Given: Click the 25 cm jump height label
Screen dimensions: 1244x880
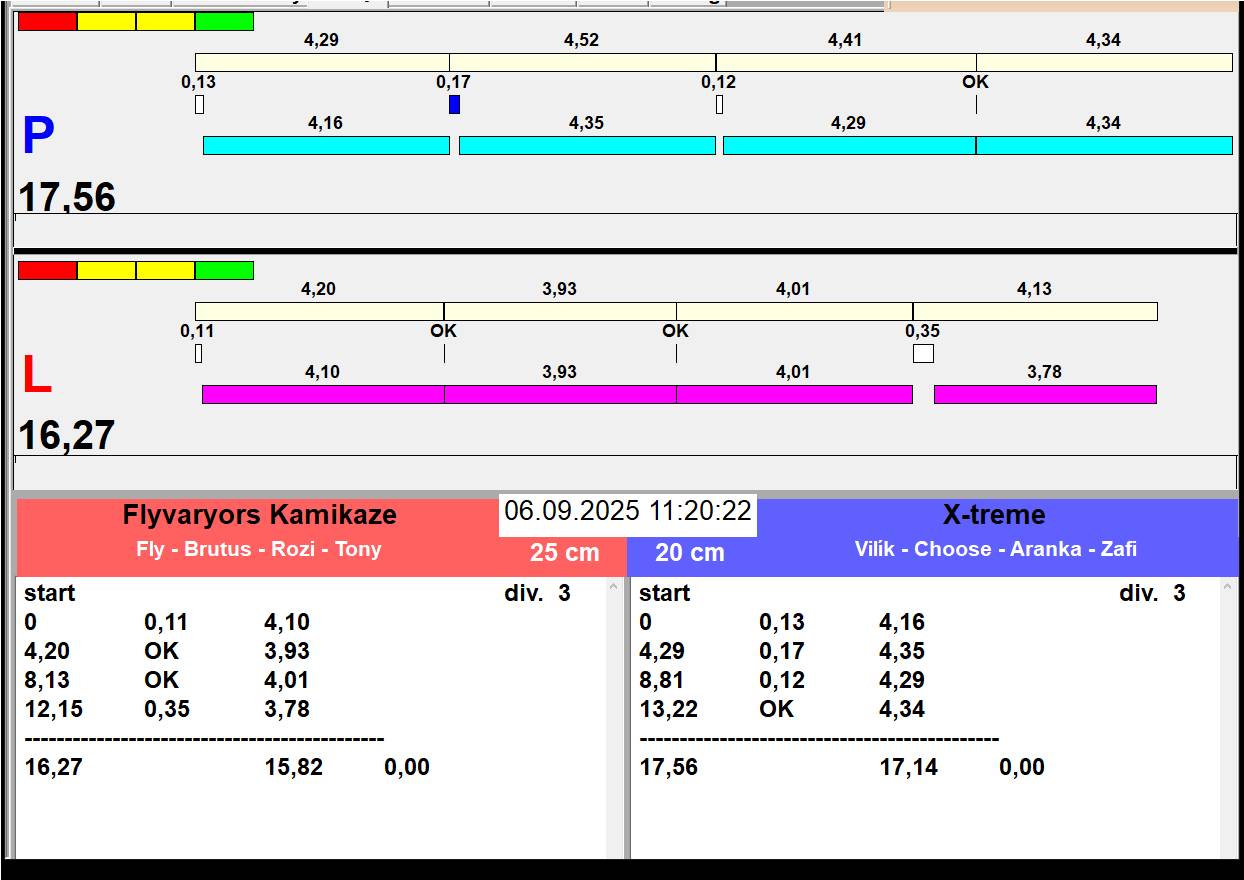Looking at the screenshot, I should click(x=564, y=552).
